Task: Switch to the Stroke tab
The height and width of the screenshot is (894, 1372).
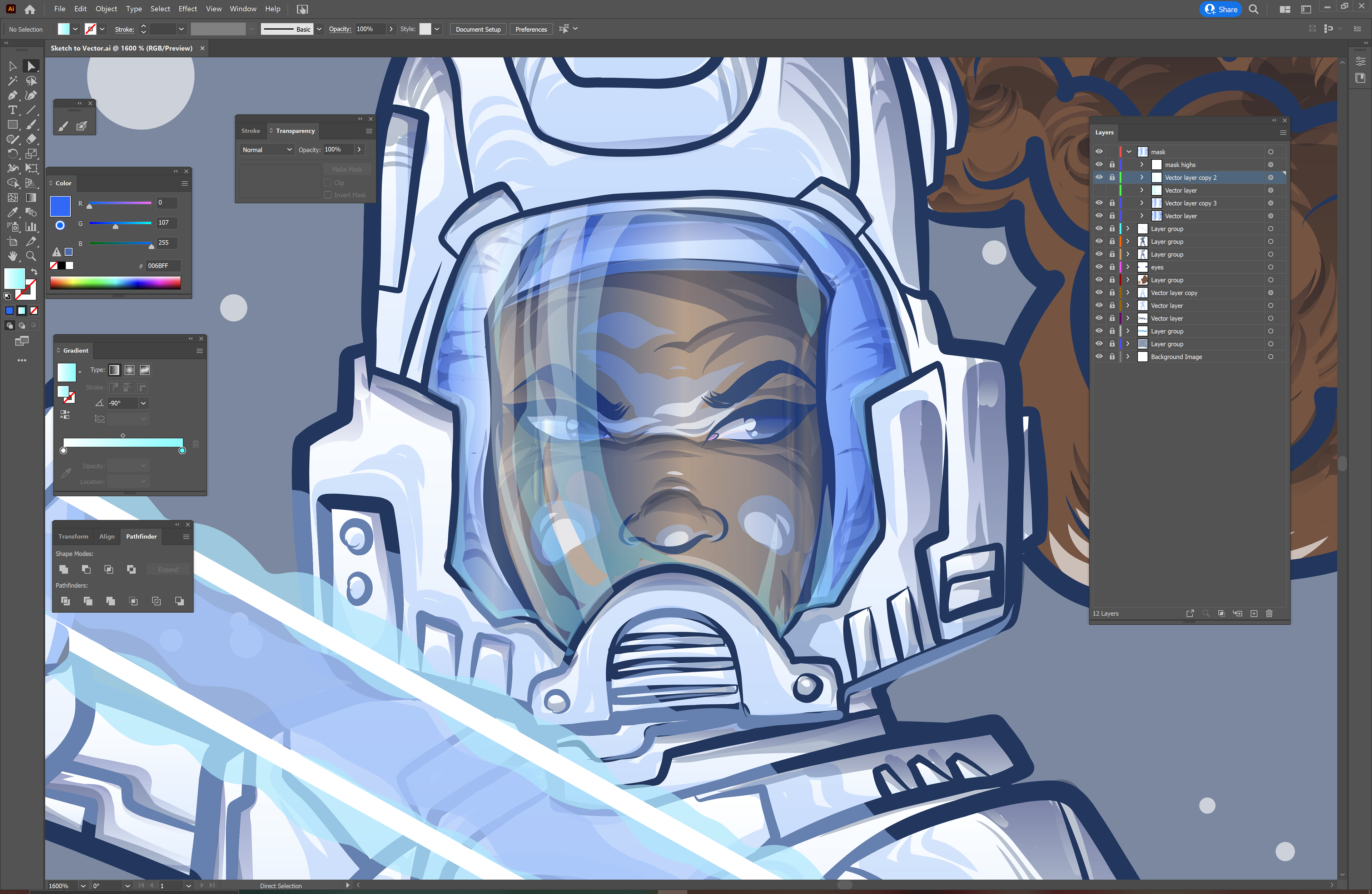Action: point(250,131)
